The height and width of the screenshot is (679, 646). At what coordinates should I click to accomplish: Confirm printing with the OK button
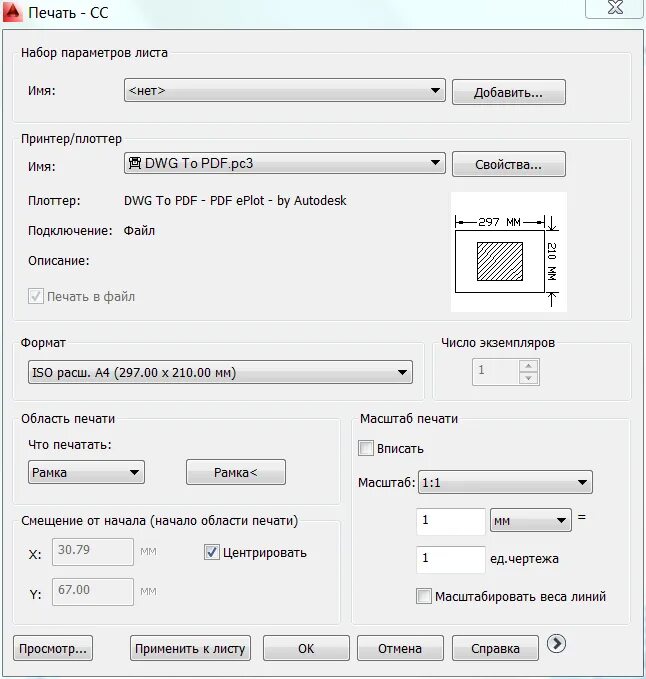[306, 648]
